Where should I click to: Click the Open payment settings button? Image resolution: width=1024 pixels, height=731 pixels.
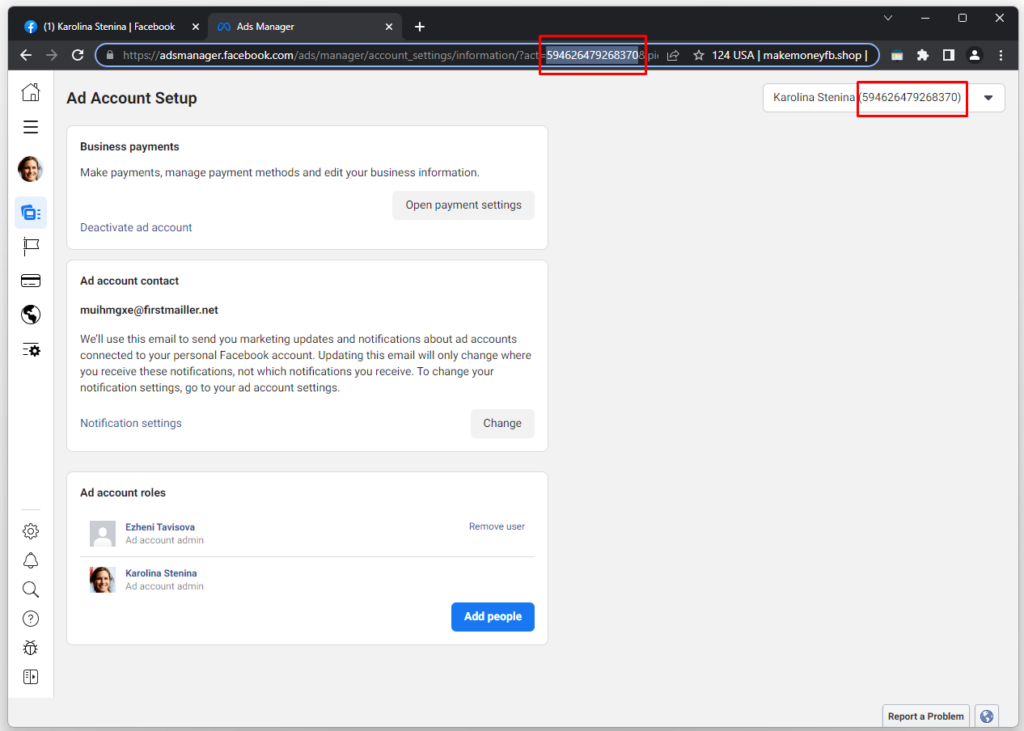point(463,204)
